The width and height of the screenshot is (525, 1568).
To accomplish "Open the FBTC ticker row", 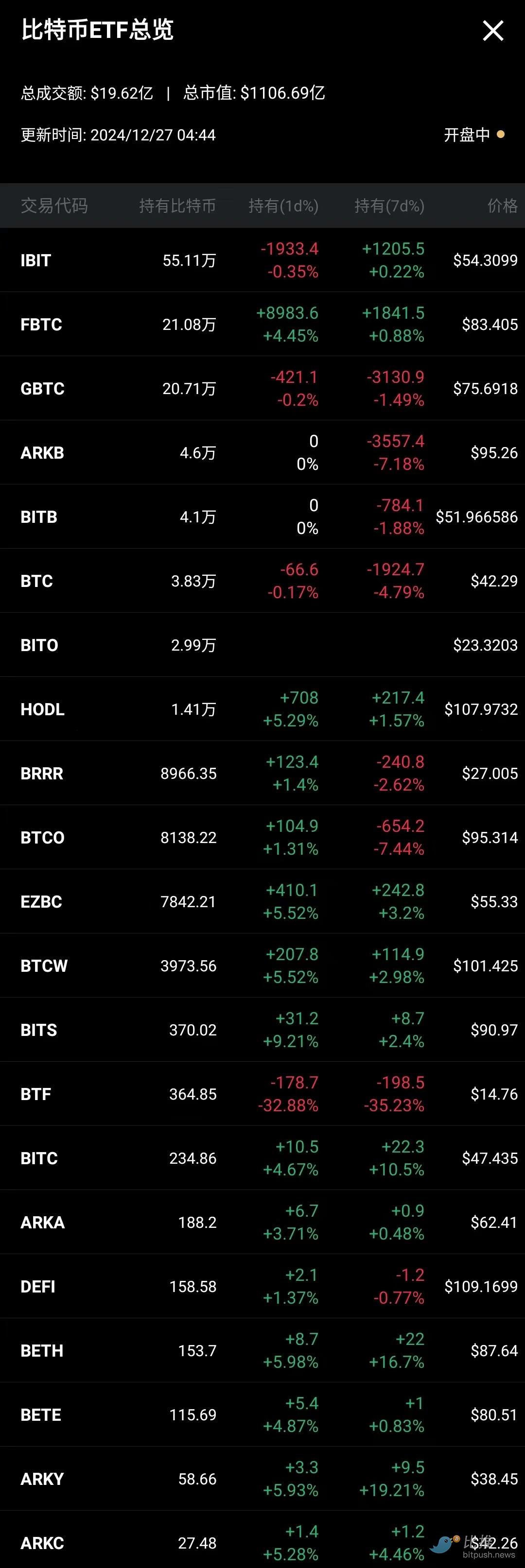I will click(x=41, y=325).
